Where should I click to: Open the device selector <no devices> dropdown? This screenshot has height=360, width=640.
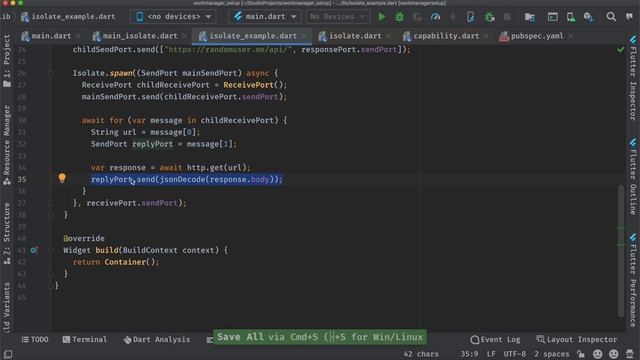(173, 17)
